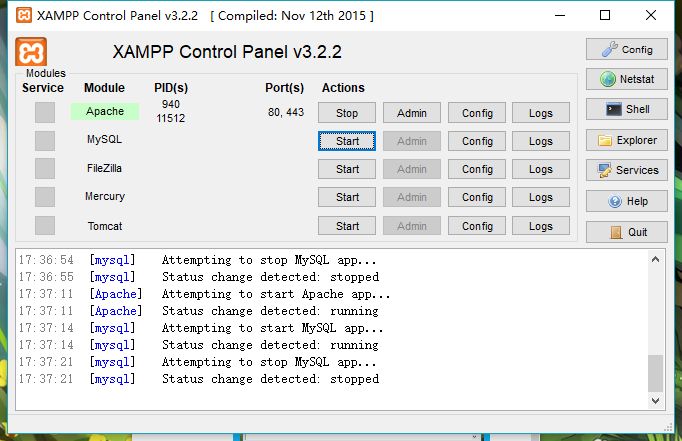Image resolution: width=682 pixels, height=441 pixels.
Task: Open the Help button
Action: (x=626, y=201)
